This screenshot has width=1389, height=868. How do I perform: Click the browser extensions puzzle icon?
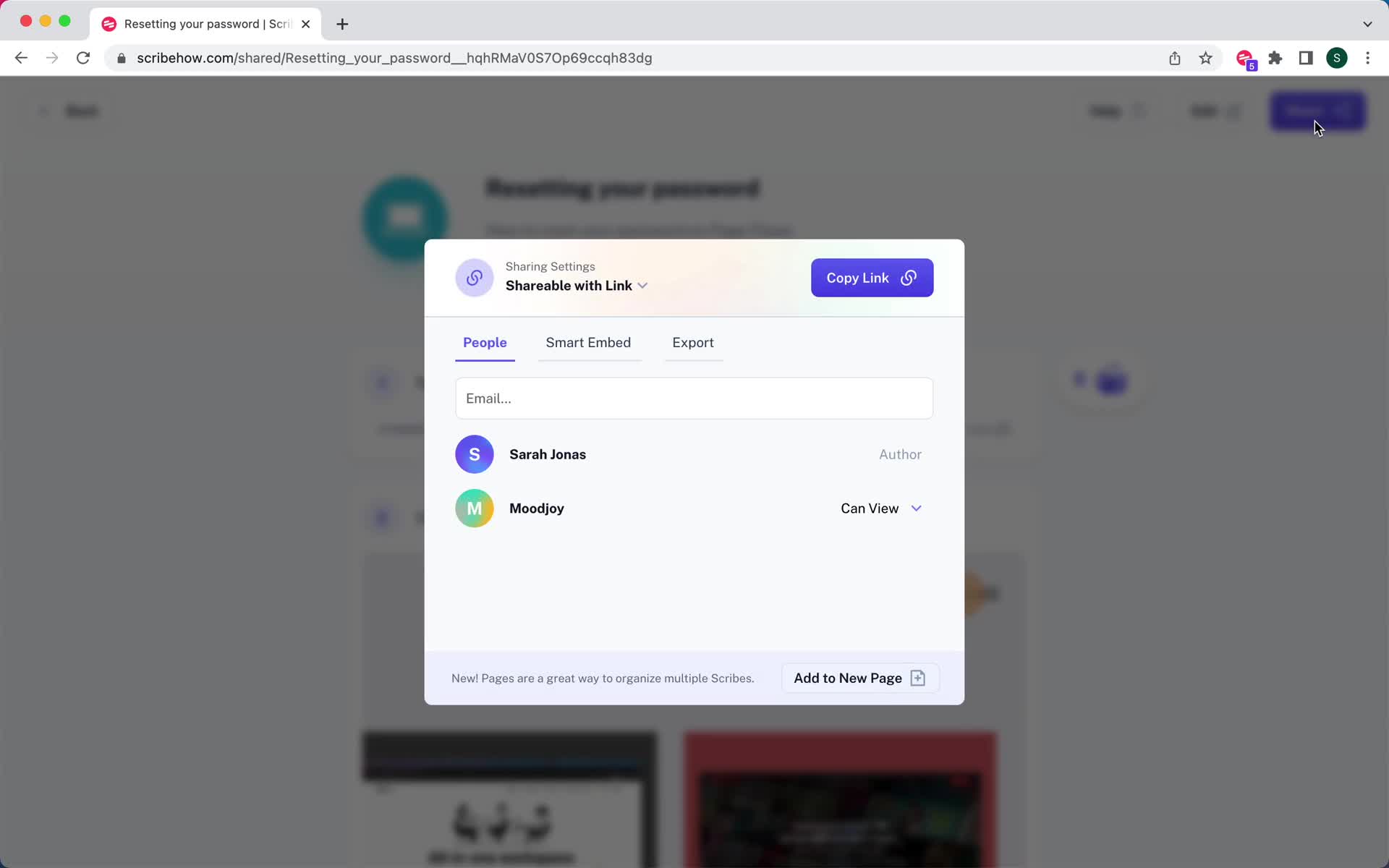pos(1275,58)
